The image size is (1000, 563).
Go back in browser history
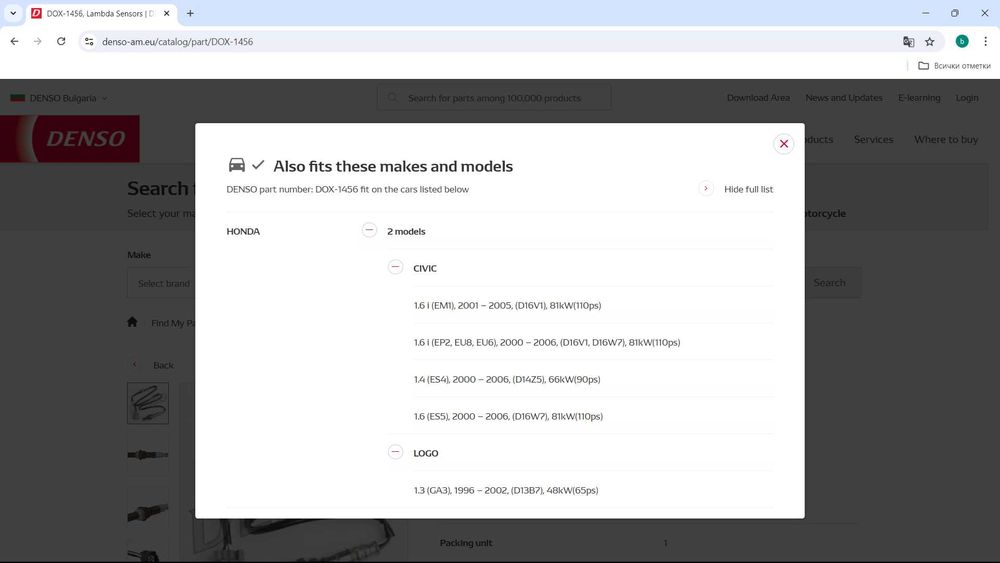tap(14, 41)
